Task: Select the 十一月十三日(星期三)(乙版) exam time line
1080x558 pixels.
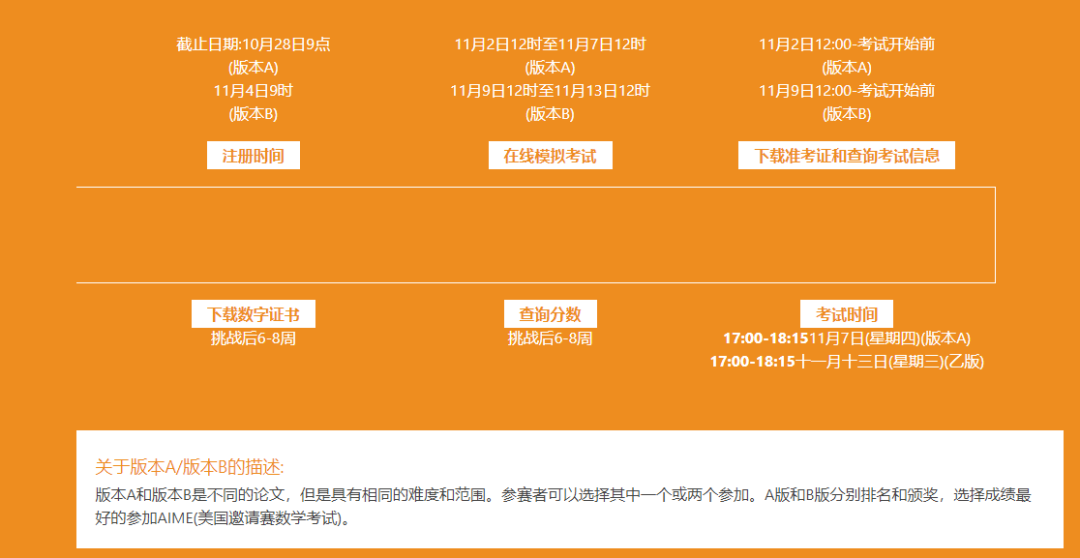Action: point(847,362)
